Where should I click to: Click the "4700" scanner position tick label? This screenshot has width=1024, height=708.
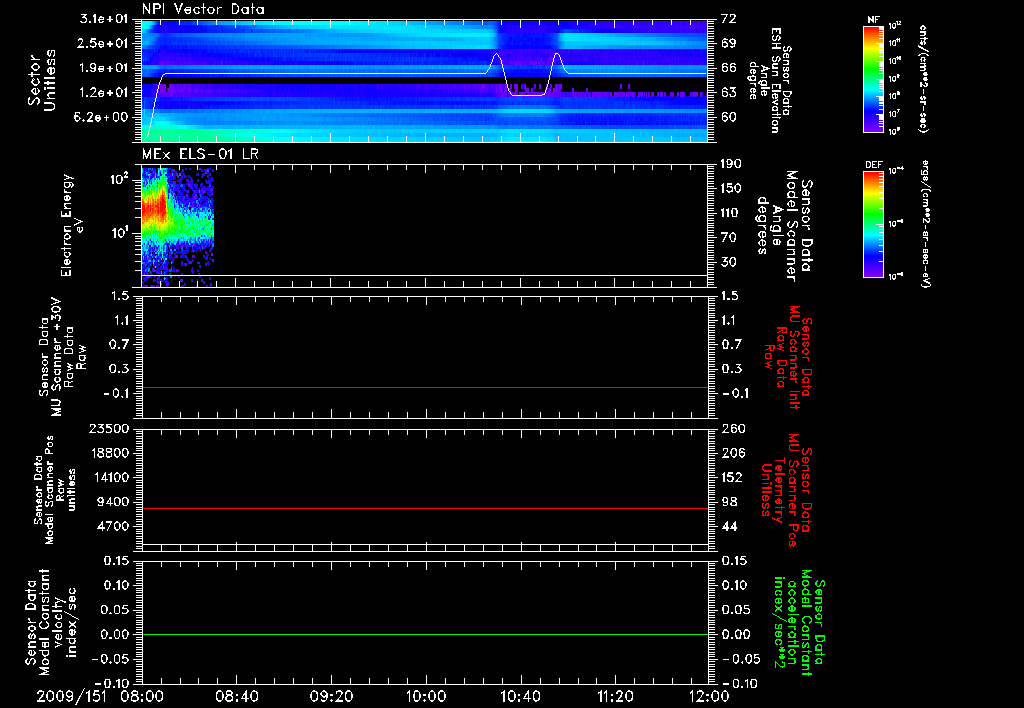click(x=112, y=526)
